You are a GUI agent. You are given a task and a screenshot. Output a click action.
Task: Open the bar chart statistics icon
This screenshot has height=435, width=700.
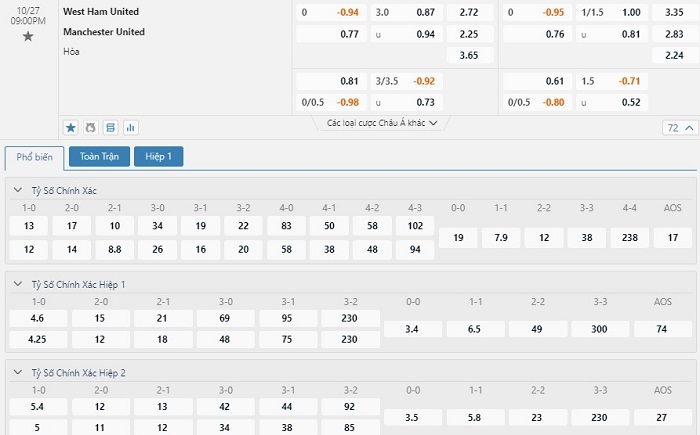point(131,128)
